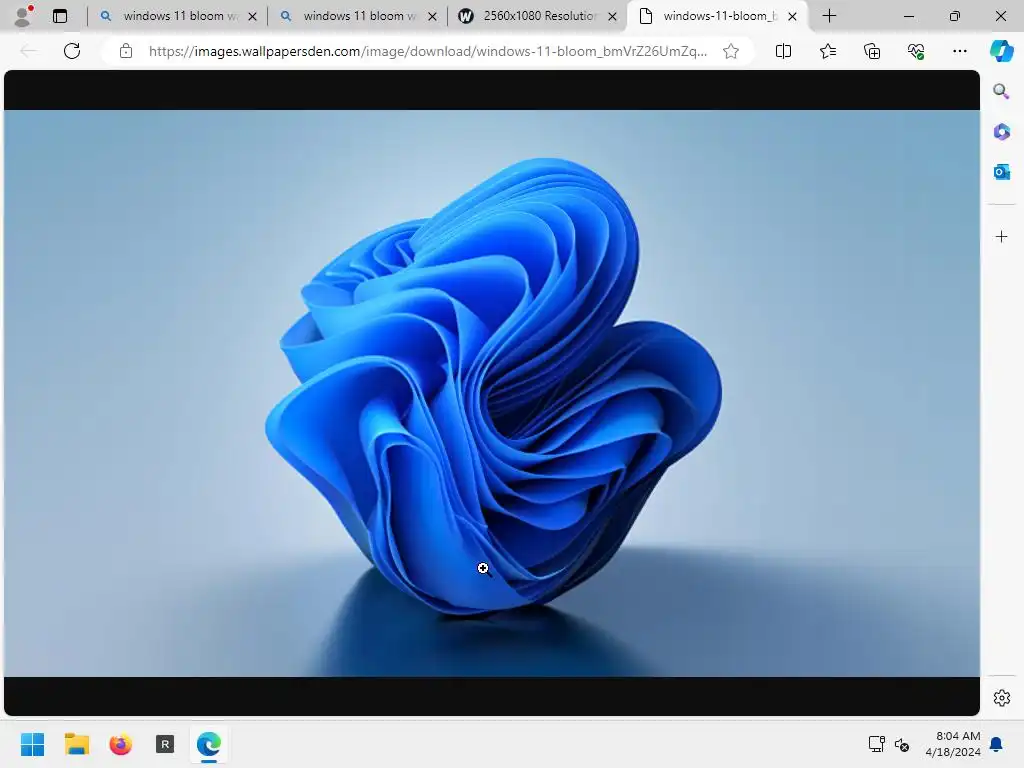Go back with the back arrow

pyautogui.click(x=28, y=51)
